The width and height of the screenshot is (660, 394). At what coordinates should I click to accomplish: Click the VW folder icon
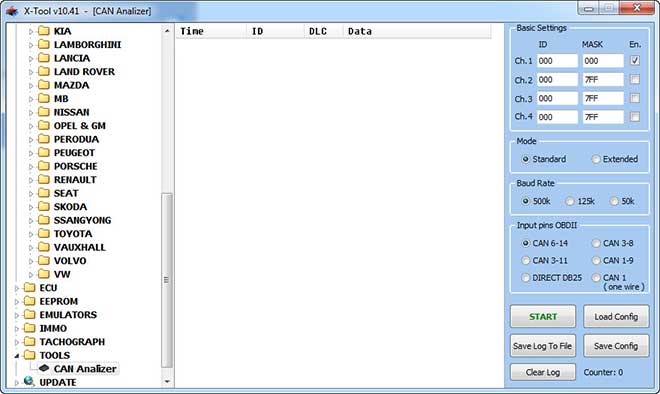point(44,274)
